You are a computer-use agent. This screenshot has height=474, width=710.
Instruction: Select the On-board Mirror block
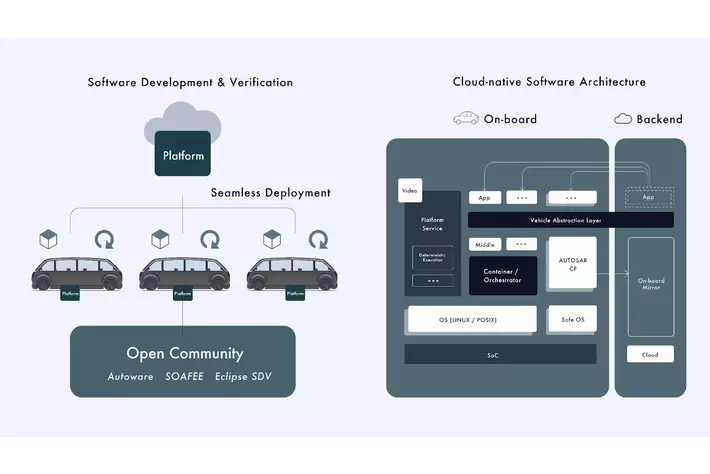[650, 286]
